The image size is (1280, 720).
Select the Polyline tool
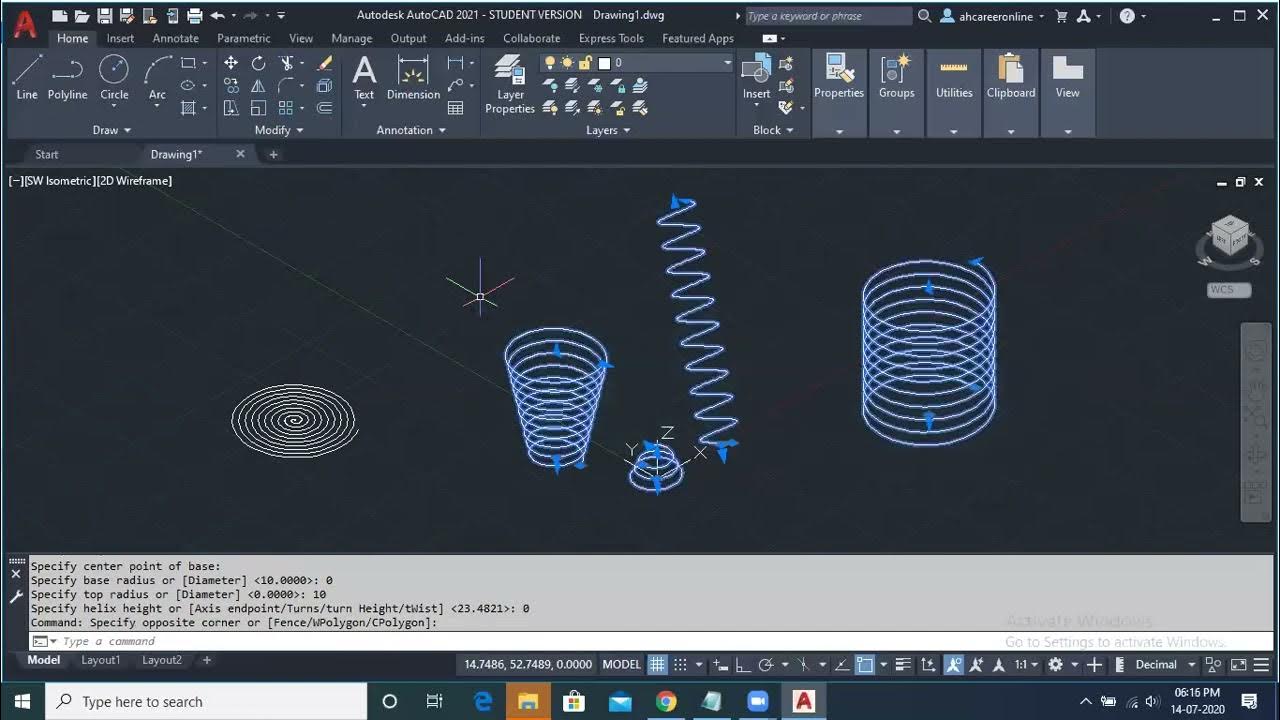[x=68, y=77]
